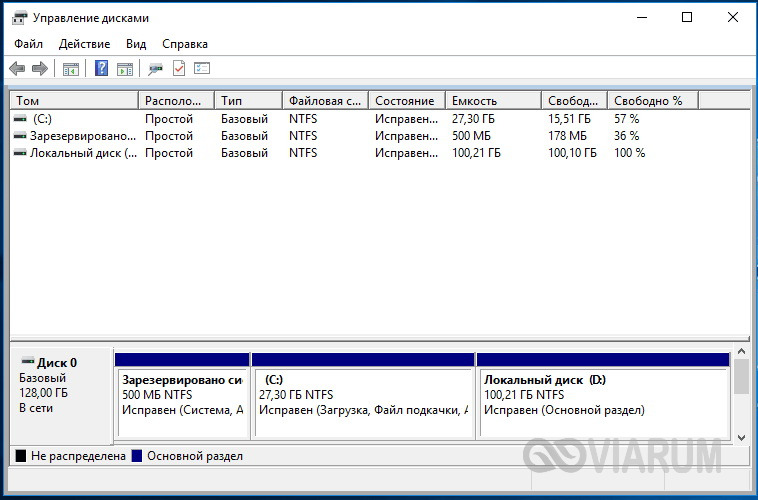The height and width of the screenshot is (500, 758).
Task: Click the blue Основной раздел legend swatch
Action: (137, 456)
